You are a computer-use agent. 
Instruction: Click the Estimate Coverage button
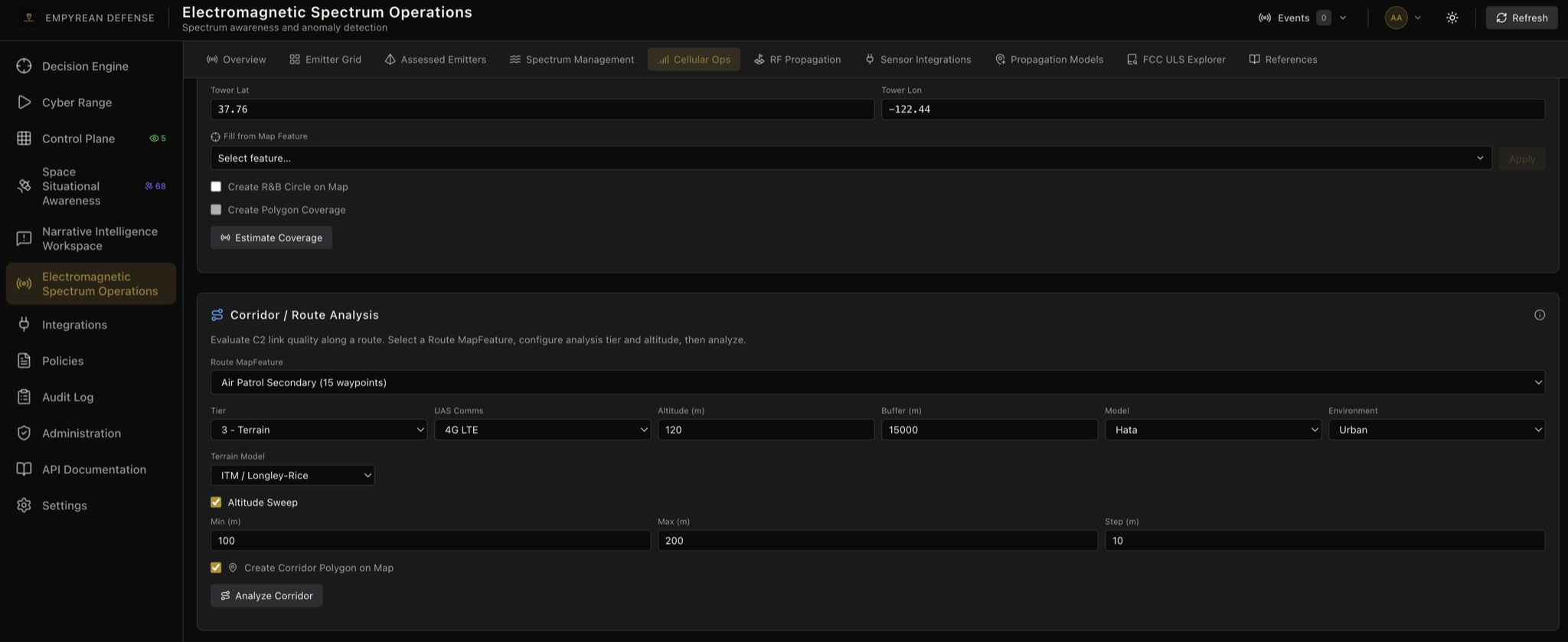click(271, 237)
